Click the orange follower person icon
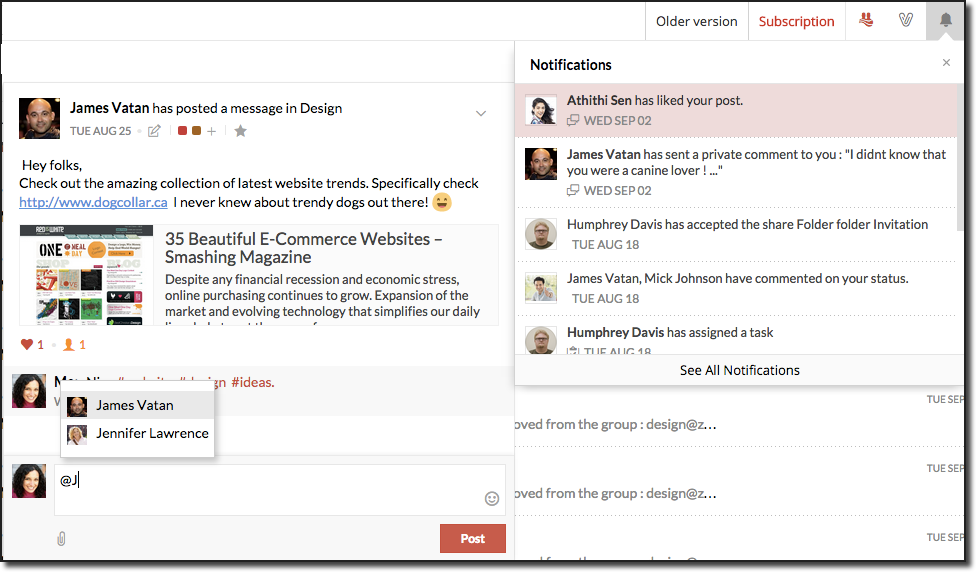This screenshot has height=572, width=976. (x=69, y=345)
